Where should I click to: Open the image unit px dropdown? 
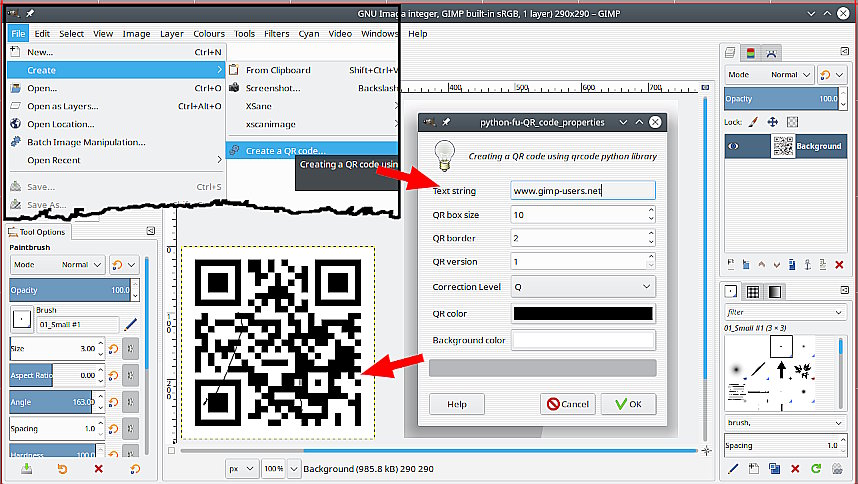pos(241,469)
